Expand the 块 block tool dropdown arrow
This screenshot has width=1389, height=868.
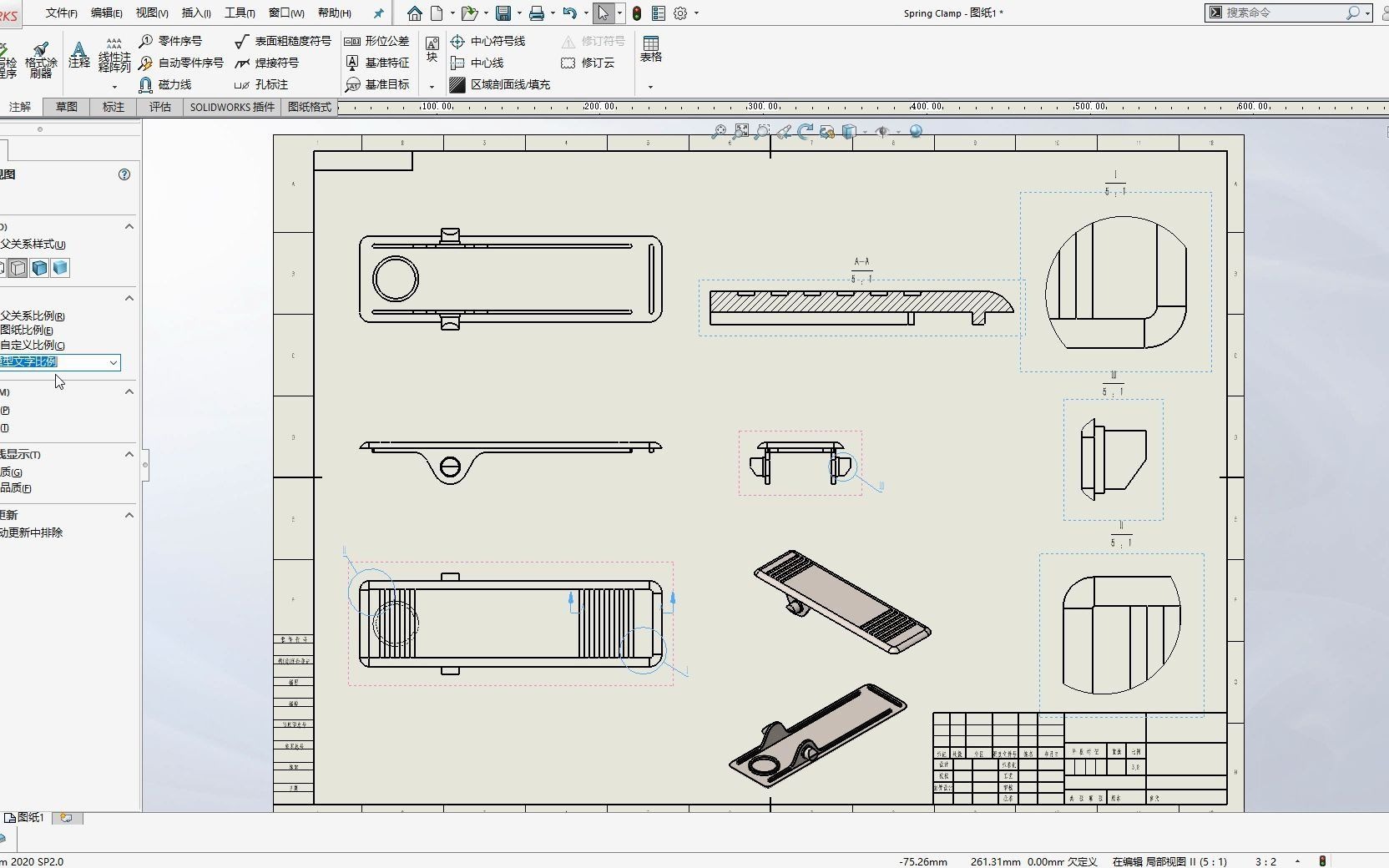pyautogui.click(x=431, y=85)
